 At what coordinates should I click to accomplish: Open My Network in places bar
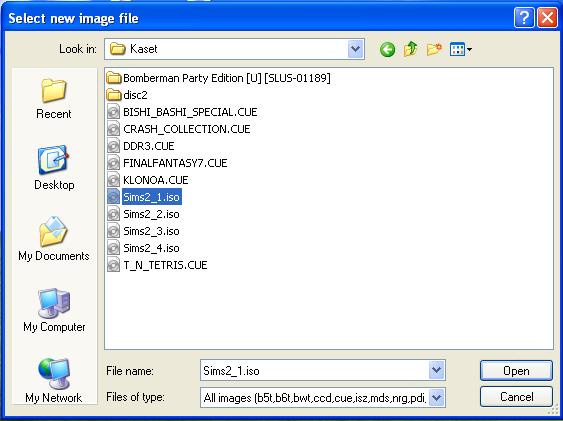click(54, 380)
